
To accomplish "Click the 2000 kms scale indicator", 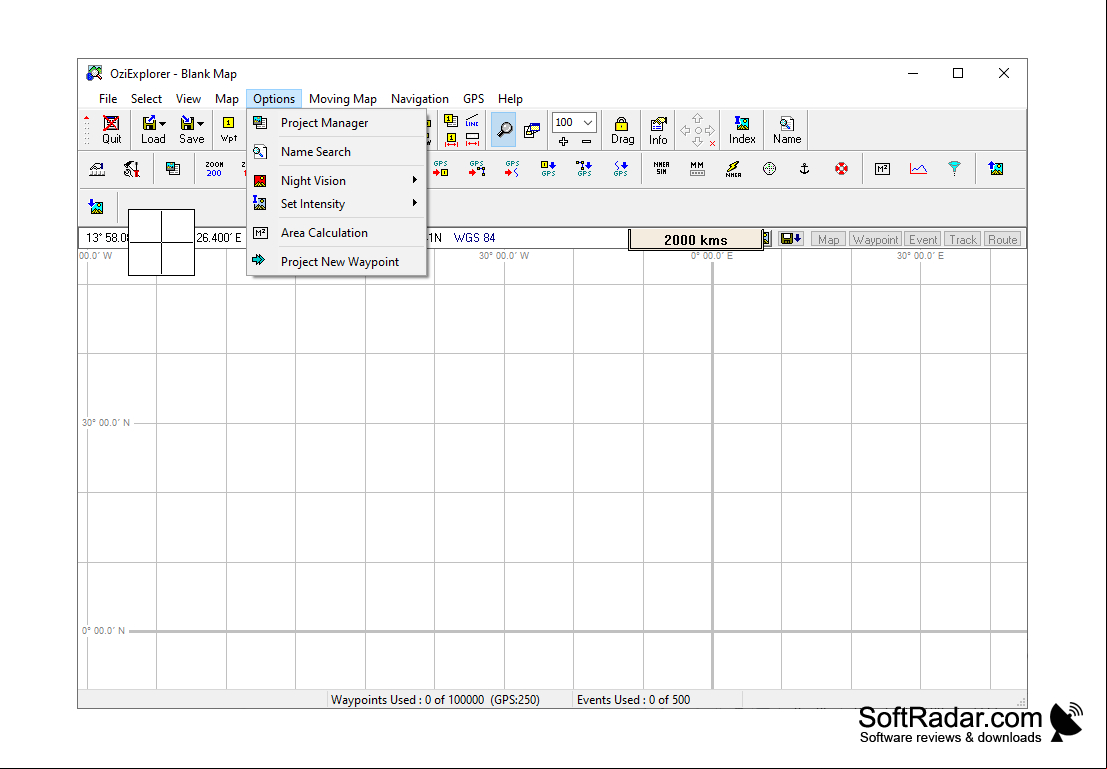I will click(x=695, y=240).
